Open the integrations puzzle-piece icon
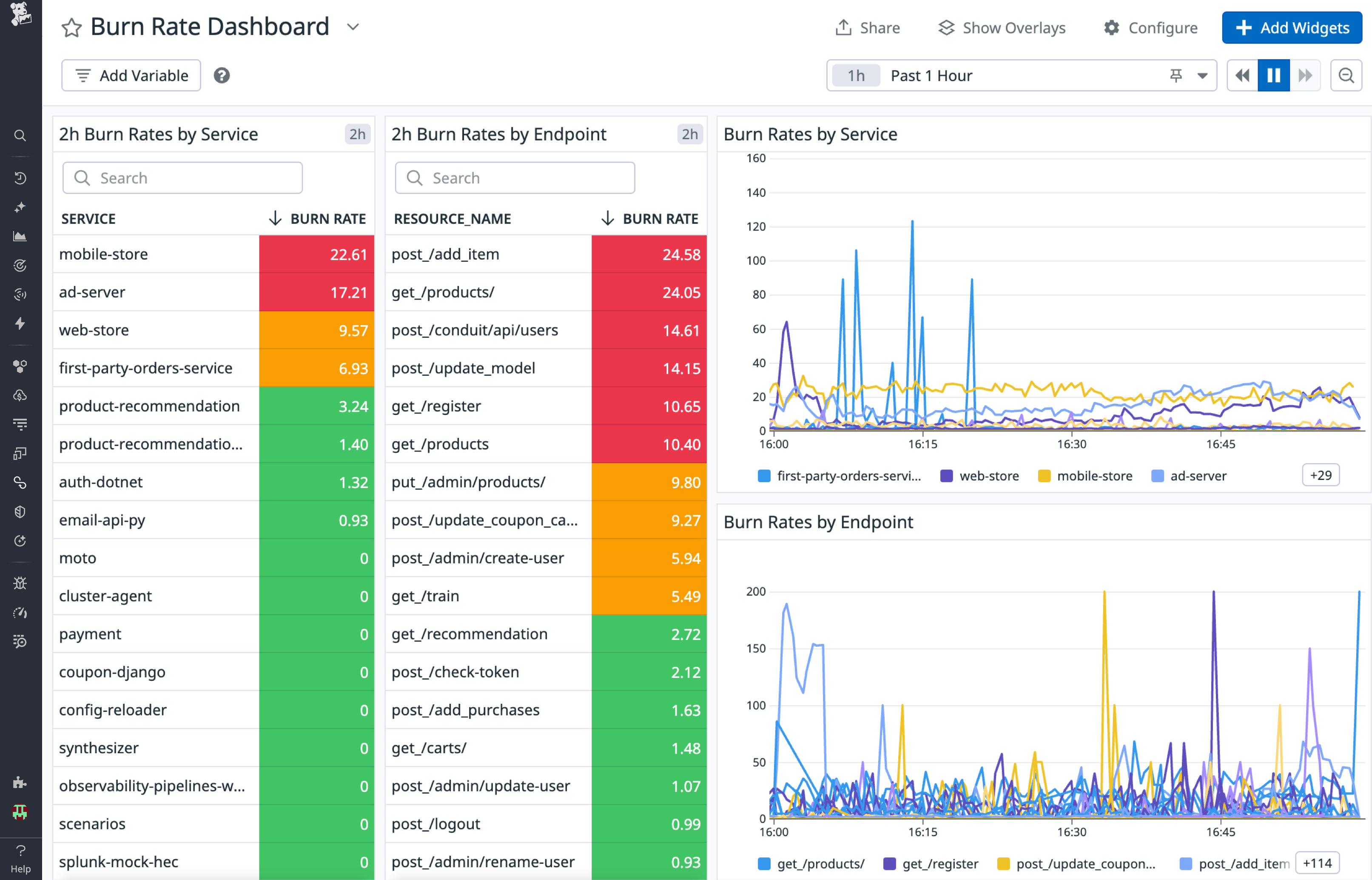The height and width of the screenshot is (880, 1372). click(x=20, y=782)
